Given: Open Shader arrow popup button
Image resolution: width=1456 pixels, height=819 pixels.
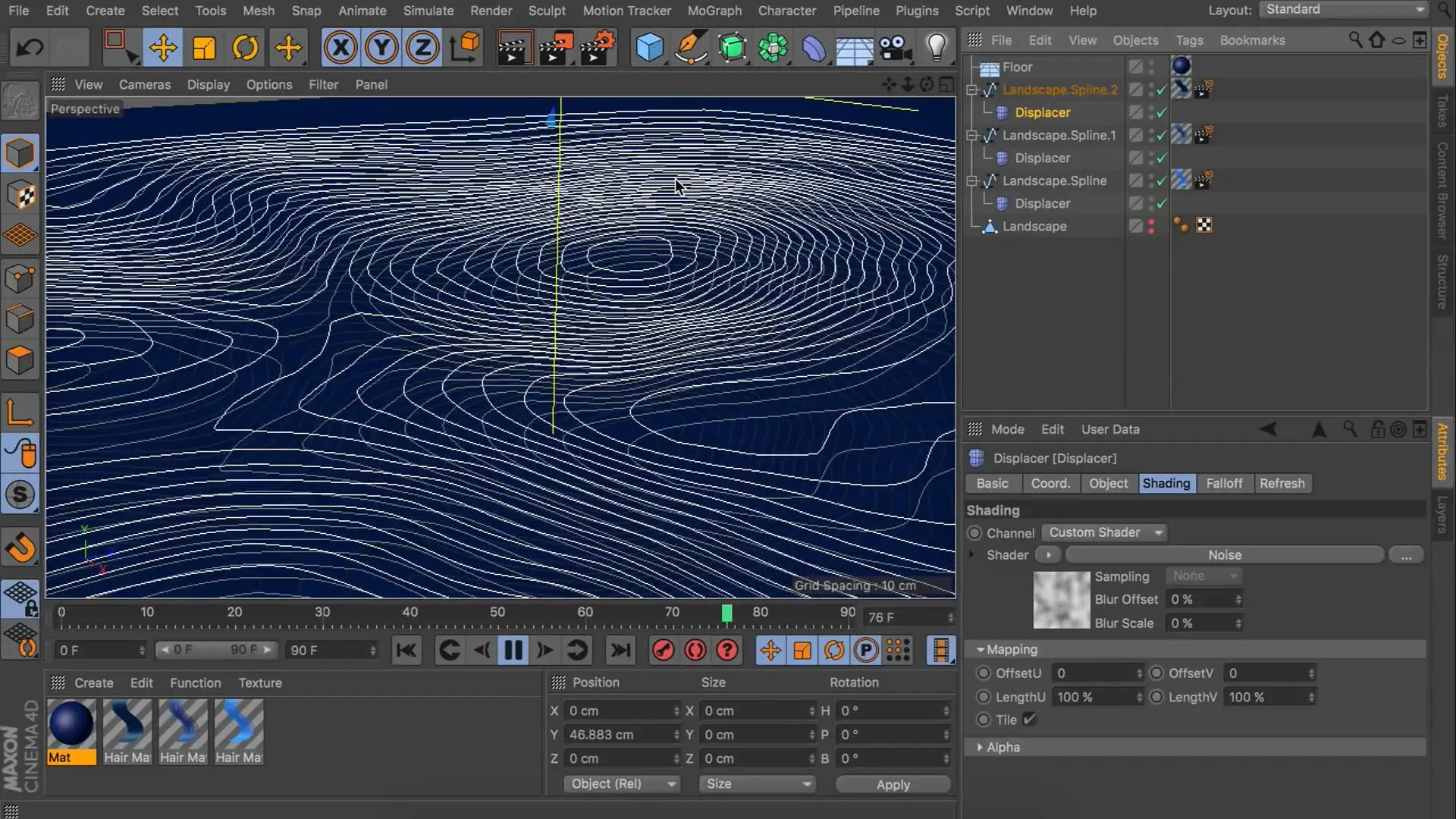Looking at the screenshot, I should (1048, 555).
